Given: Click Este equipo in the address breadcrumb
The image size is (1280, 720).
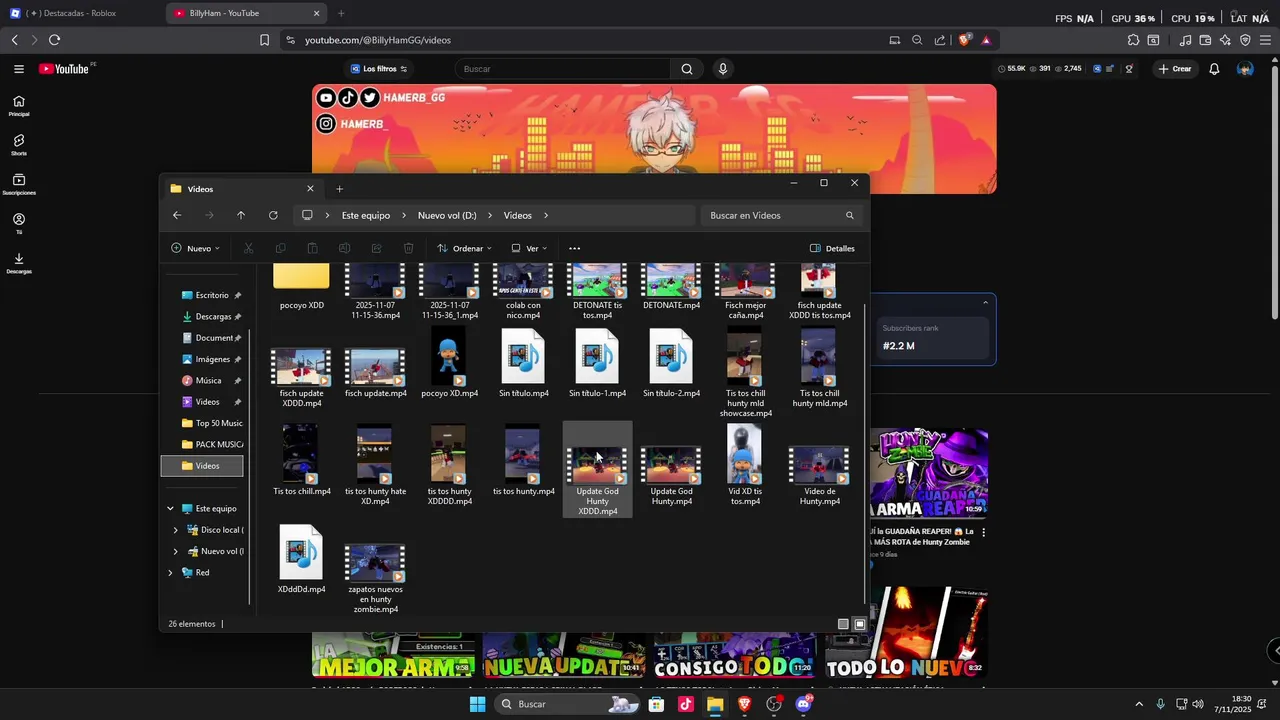Looking at the screenshot, I should point(366,215).
